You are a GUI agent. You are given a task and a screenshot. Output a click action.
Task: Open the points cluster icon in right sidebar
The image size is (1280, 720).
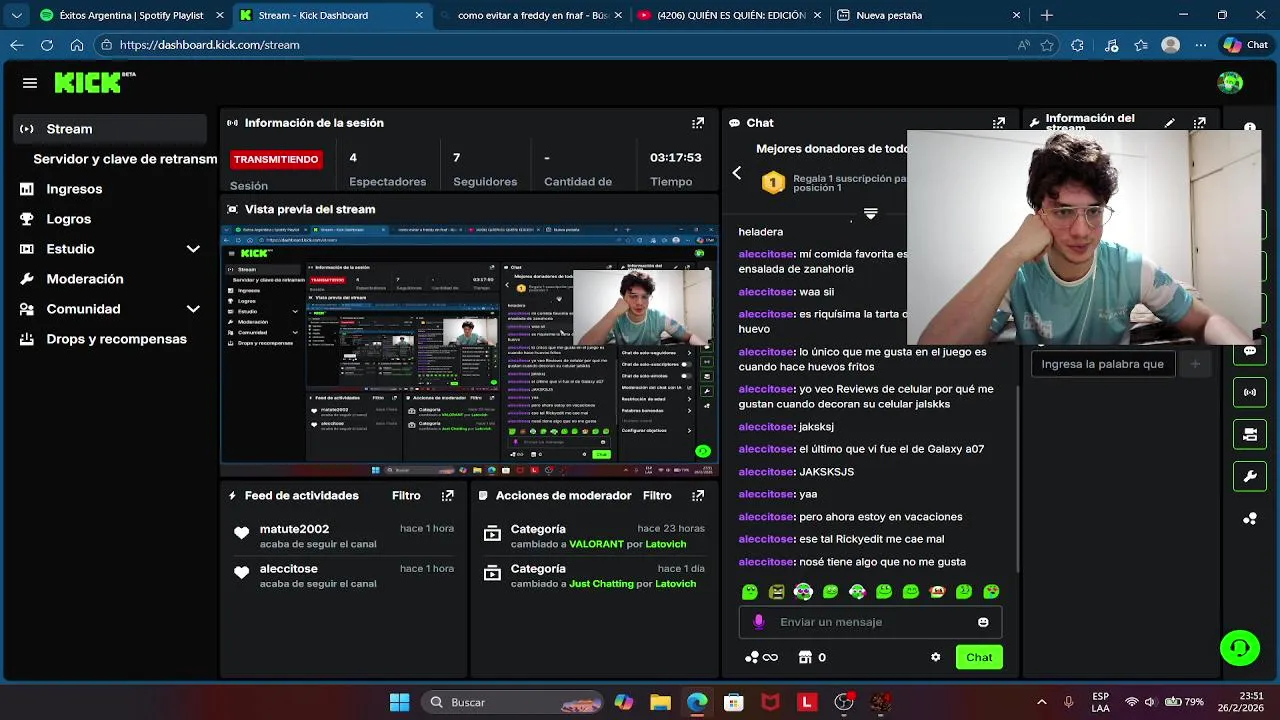[1250, 518]
